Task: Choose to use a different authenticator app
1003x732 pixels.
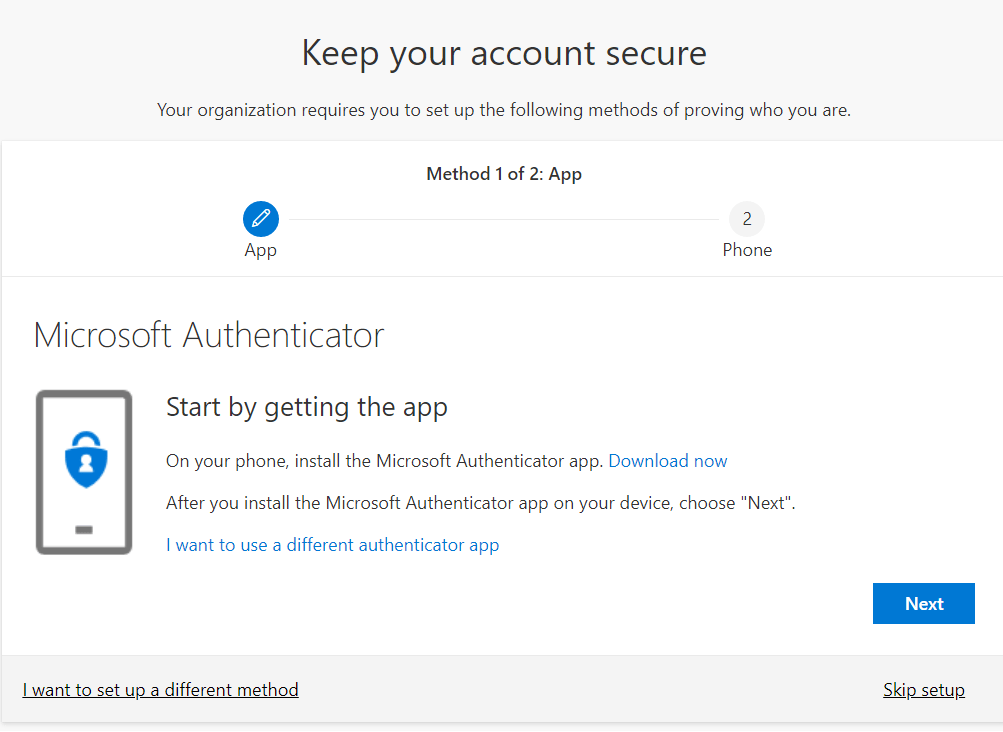Action: pos(333,545)
